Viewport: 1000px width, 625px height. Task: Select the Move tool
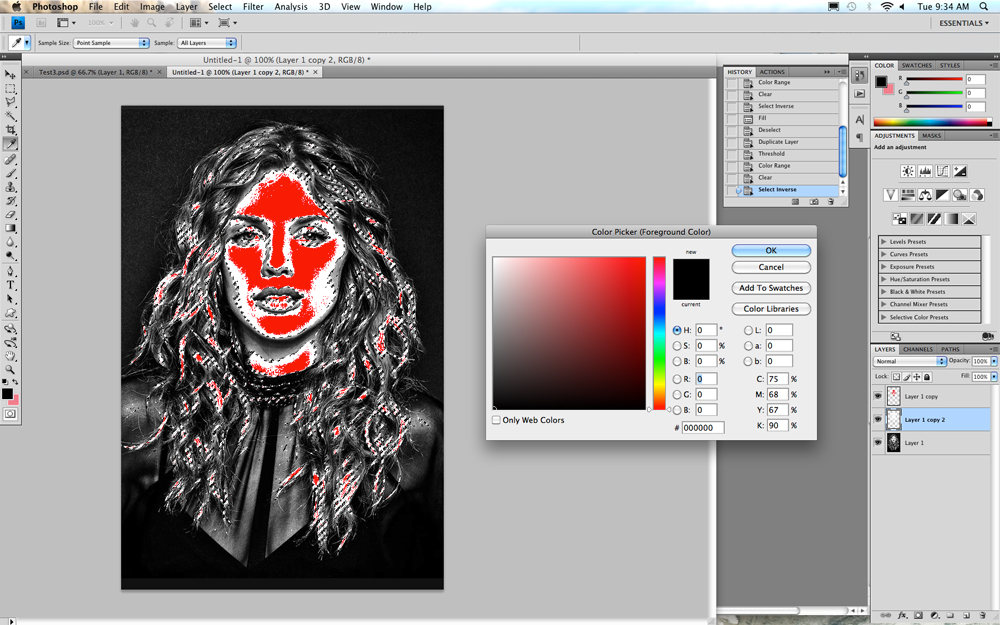(x=10, y=74)
